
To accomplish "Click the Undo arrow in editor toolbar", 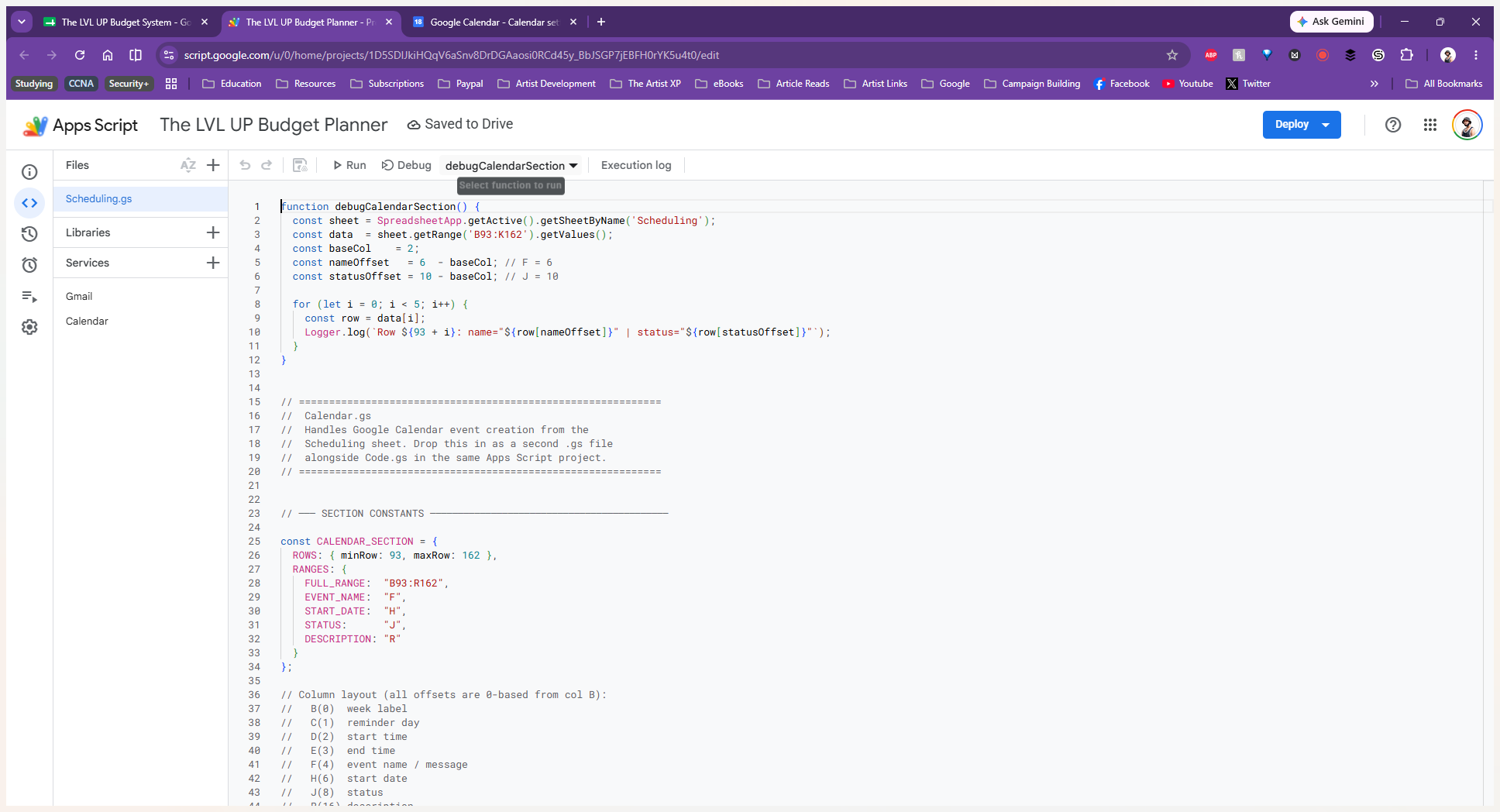I will coord(245,165).
